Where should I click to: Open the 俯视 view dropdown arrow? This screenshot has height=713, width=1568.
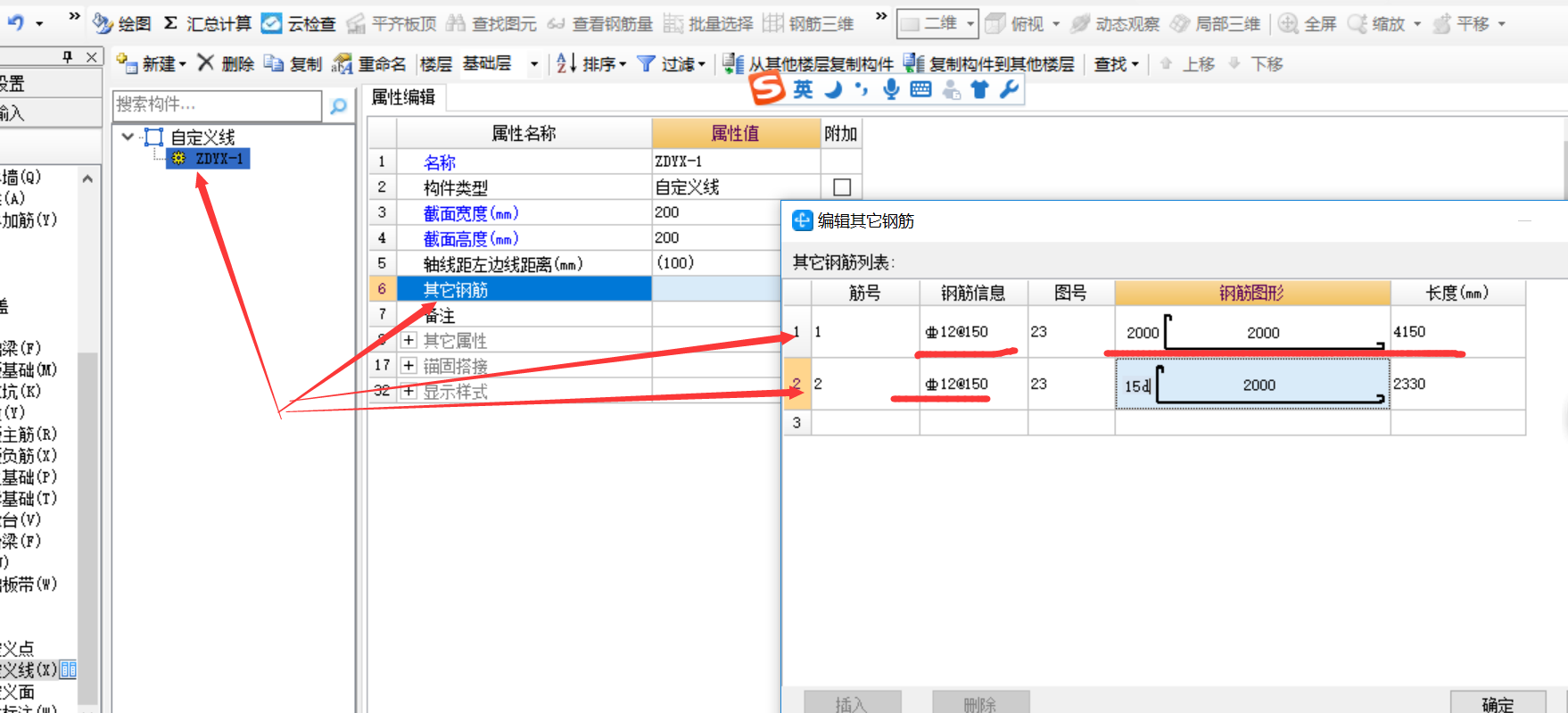pyautogui.click(x=1057, y=24)
